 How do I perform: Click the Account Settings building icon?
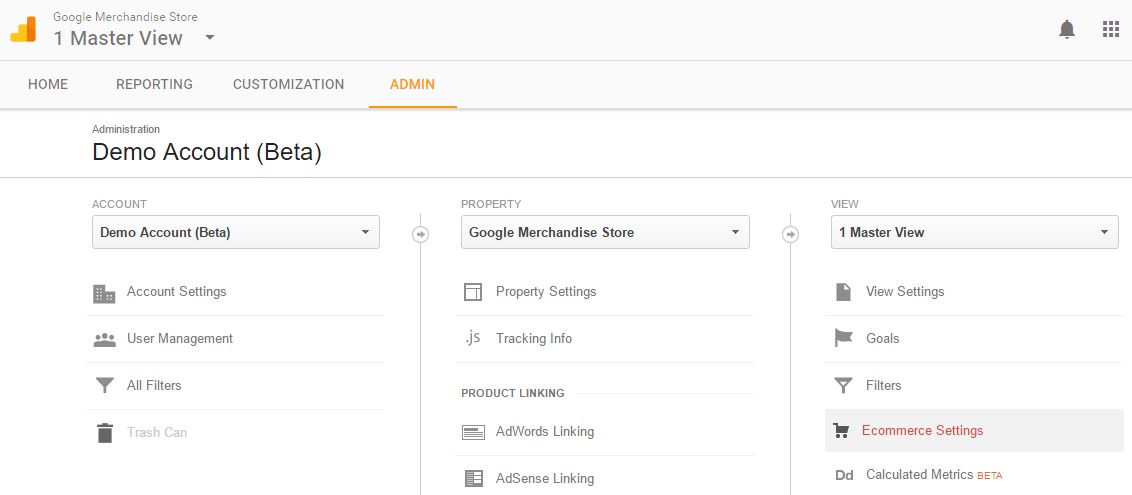[x=104, y=293]
